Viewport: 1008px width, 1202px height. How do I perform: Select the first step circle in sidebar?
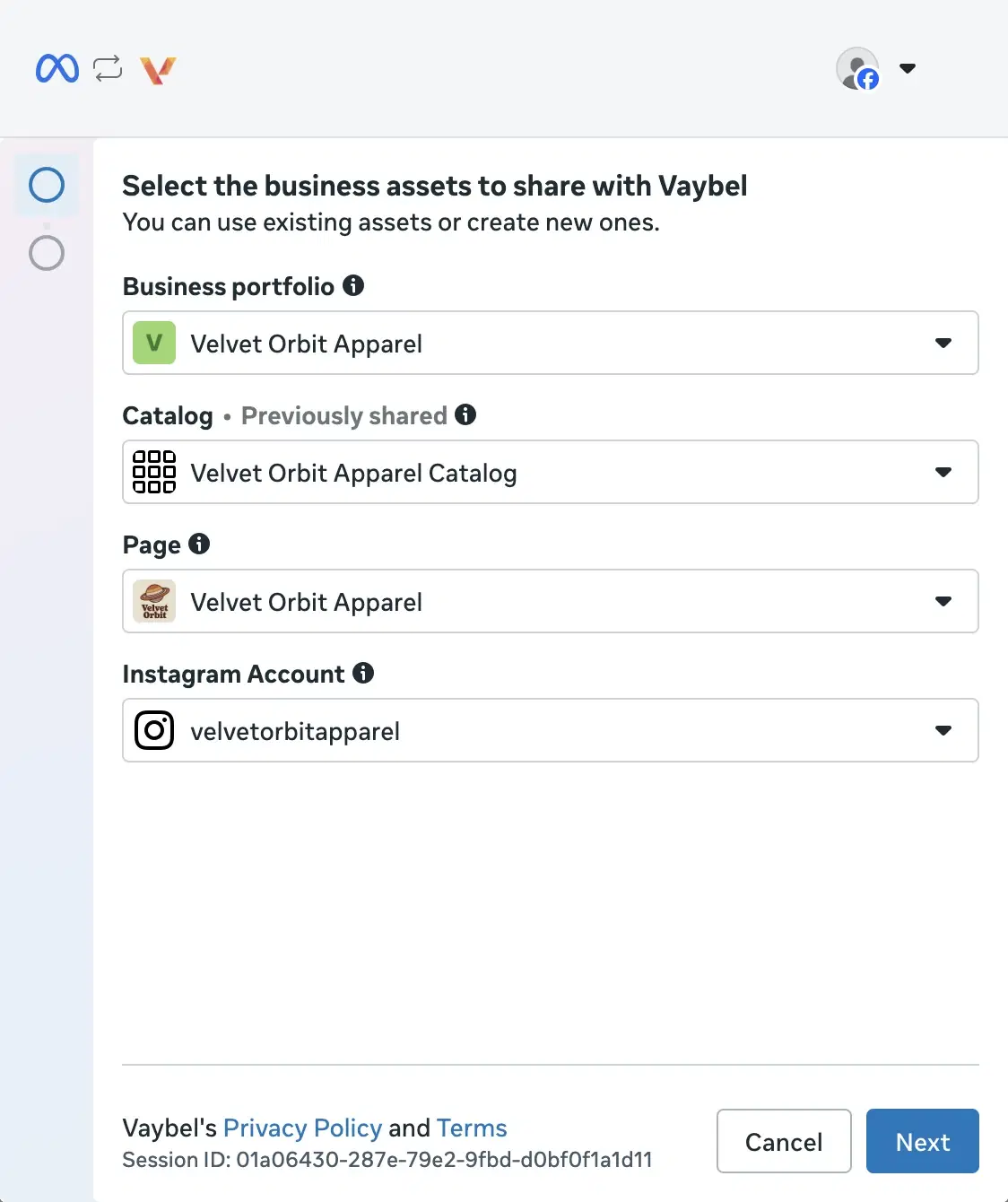[x=47, y=185]
